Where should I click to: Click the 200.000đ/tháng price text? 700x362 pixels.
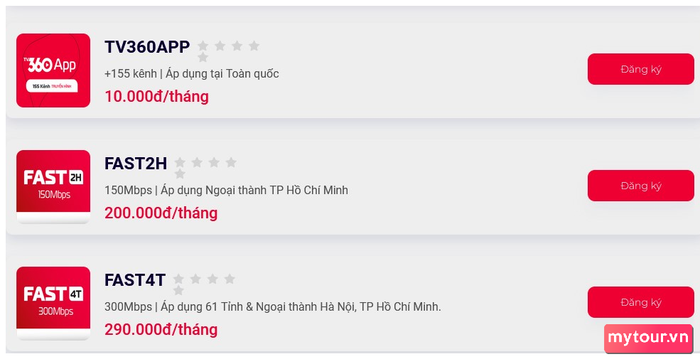coord(161,213)
